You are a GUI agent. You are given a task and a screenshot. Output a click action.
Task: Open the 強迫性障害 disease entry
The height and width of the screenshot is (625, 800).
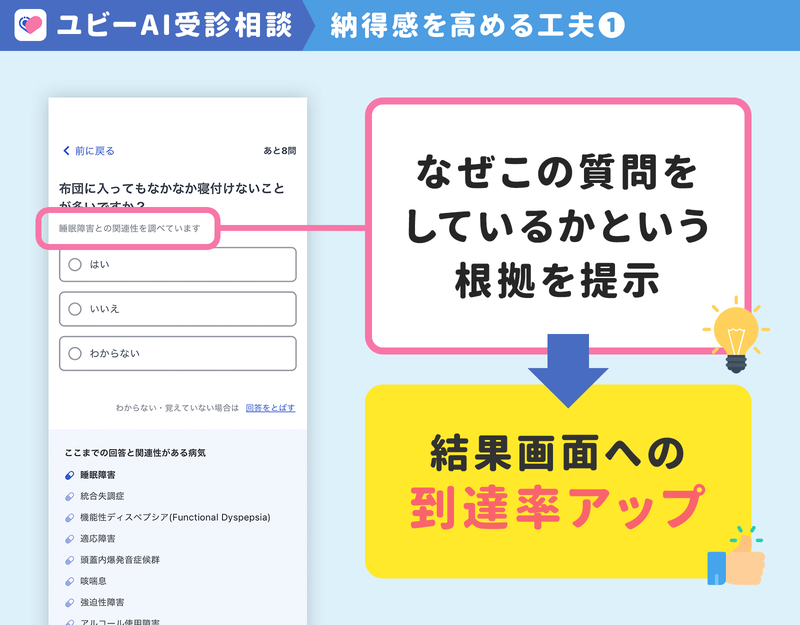pyautogui.click(x=102, y=603)
